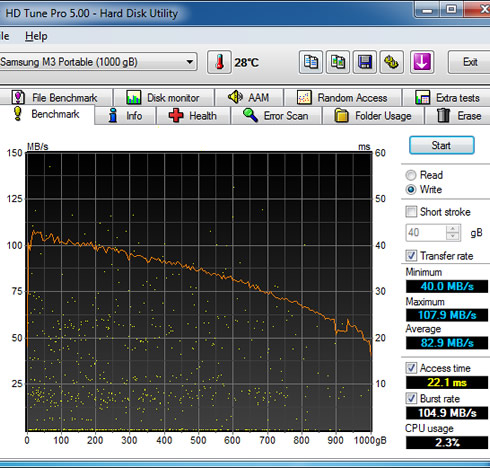
Task: Click the purple down arrow icon
Action: [422, 62]
